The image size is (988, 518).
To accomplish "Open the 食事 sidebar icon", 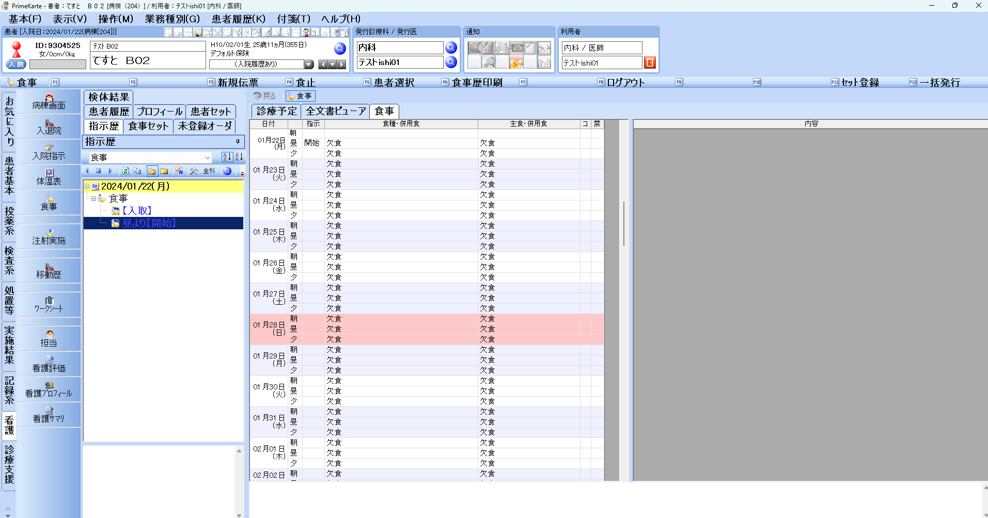I will click(x=49, y=203).
